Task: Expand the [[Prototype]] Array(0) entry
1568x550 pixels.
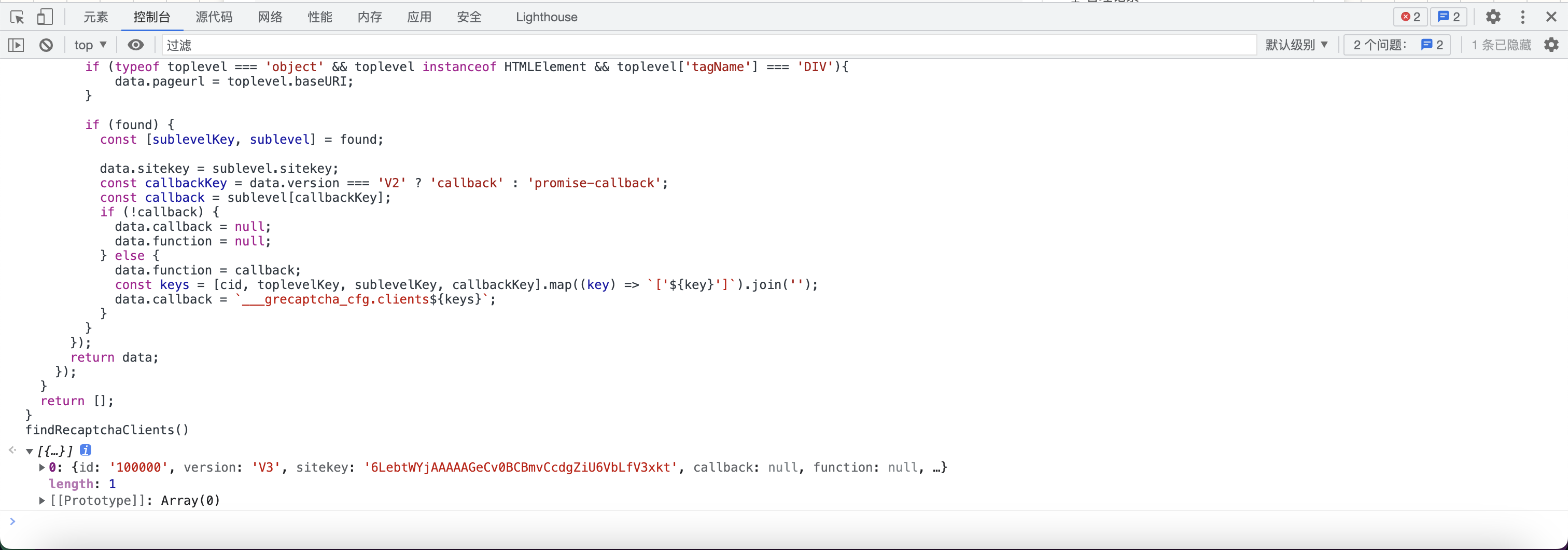Action: point(42,501)
